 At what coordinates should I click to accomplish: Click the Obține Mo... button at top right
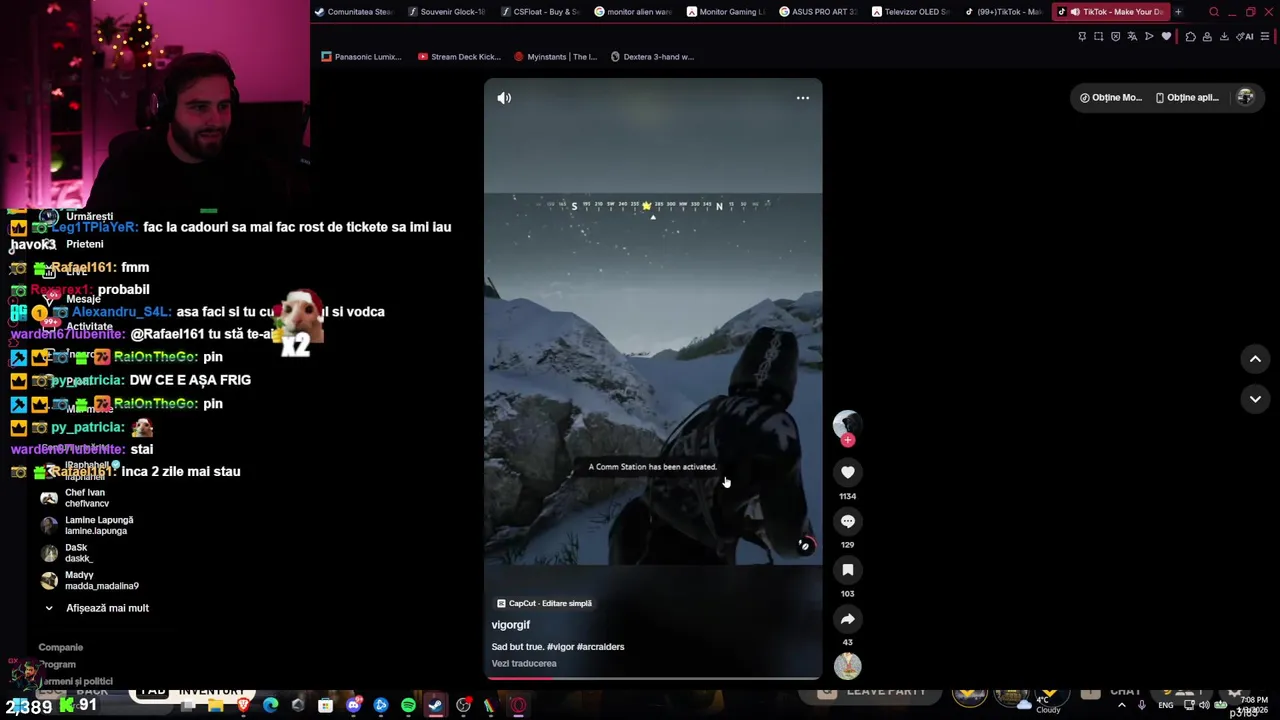point(1110,98)
